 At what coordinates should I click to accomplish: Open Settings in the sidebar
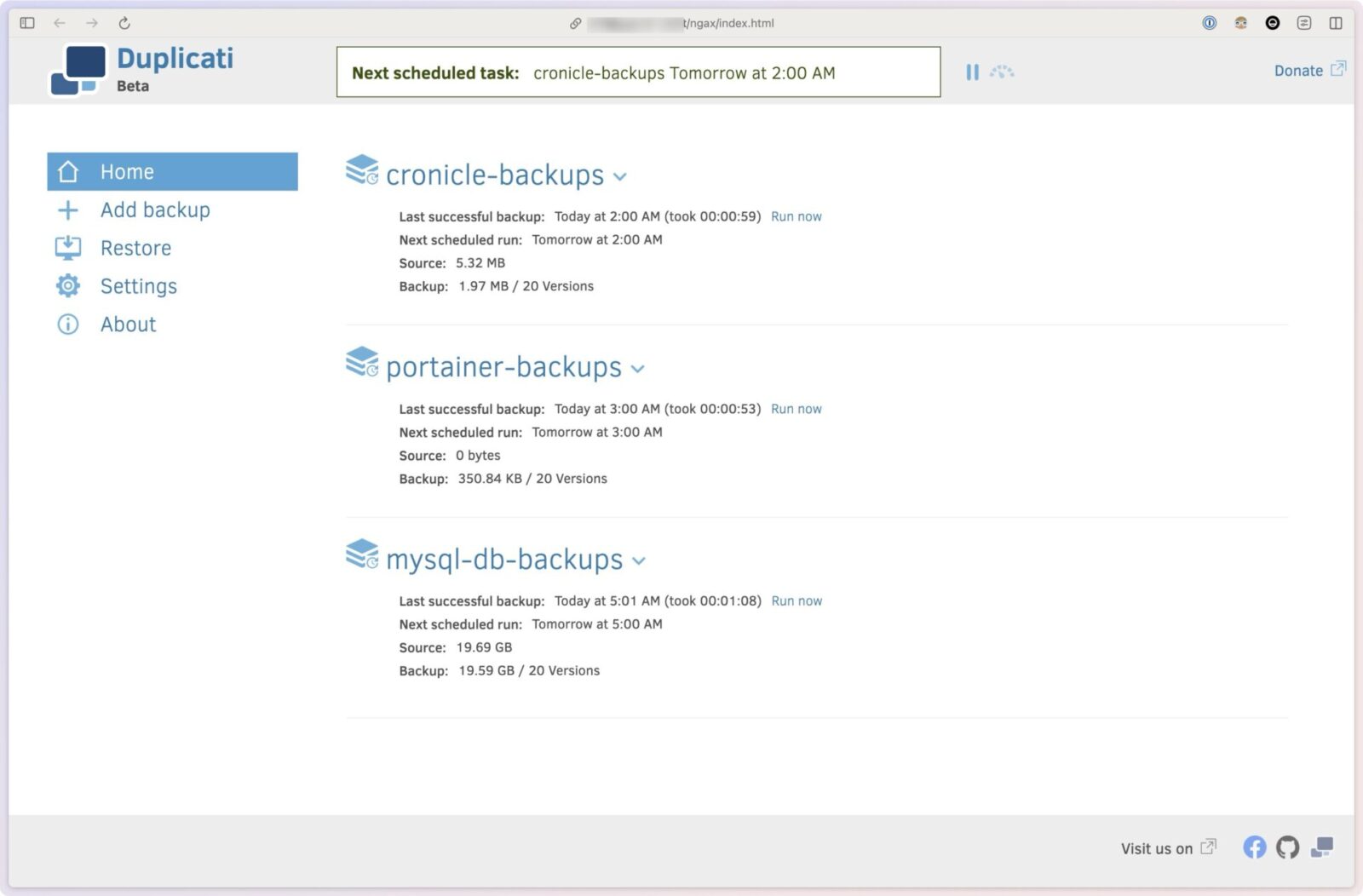[x=138, y=286]
